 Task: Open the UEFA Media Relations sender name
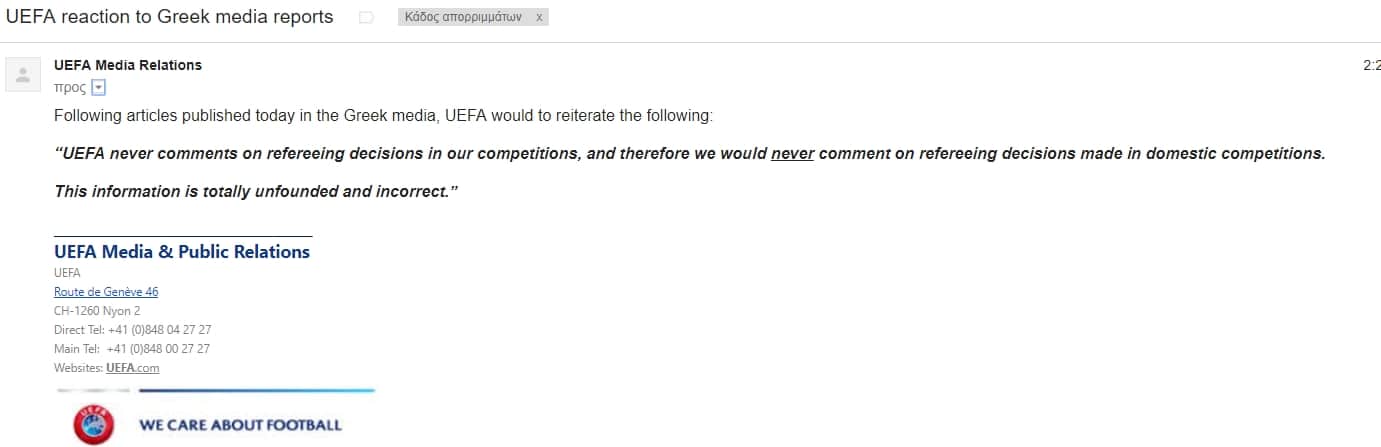point(128,65)
